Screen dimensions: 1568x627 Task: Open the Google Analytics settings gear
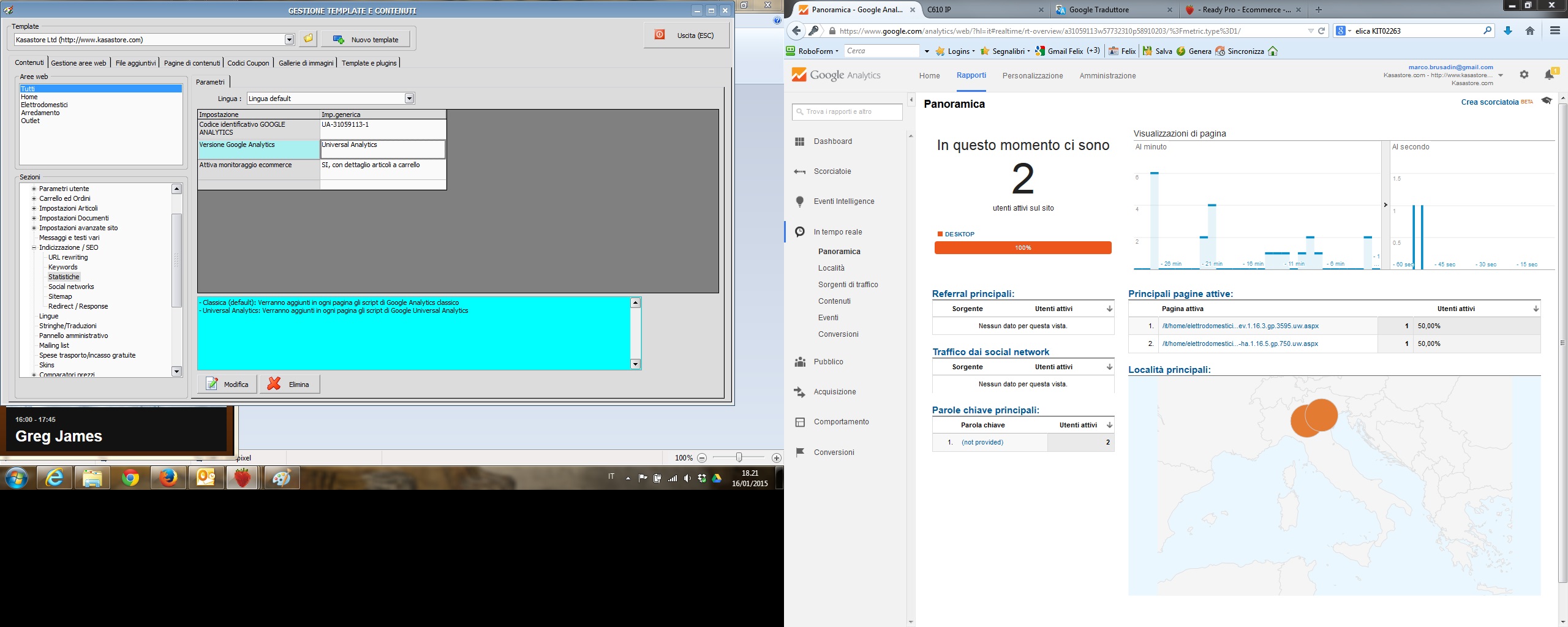point(1524,75)
